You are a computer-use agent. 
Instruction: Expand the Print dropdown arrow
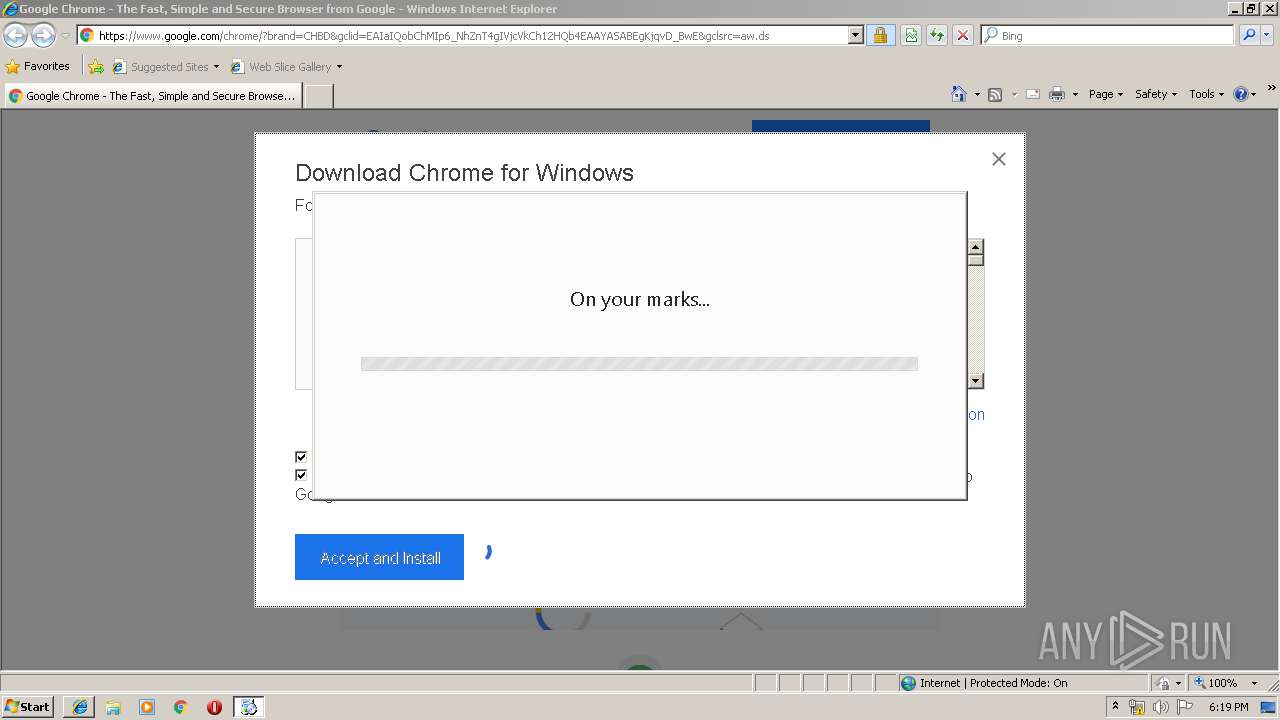point(1075,94)
